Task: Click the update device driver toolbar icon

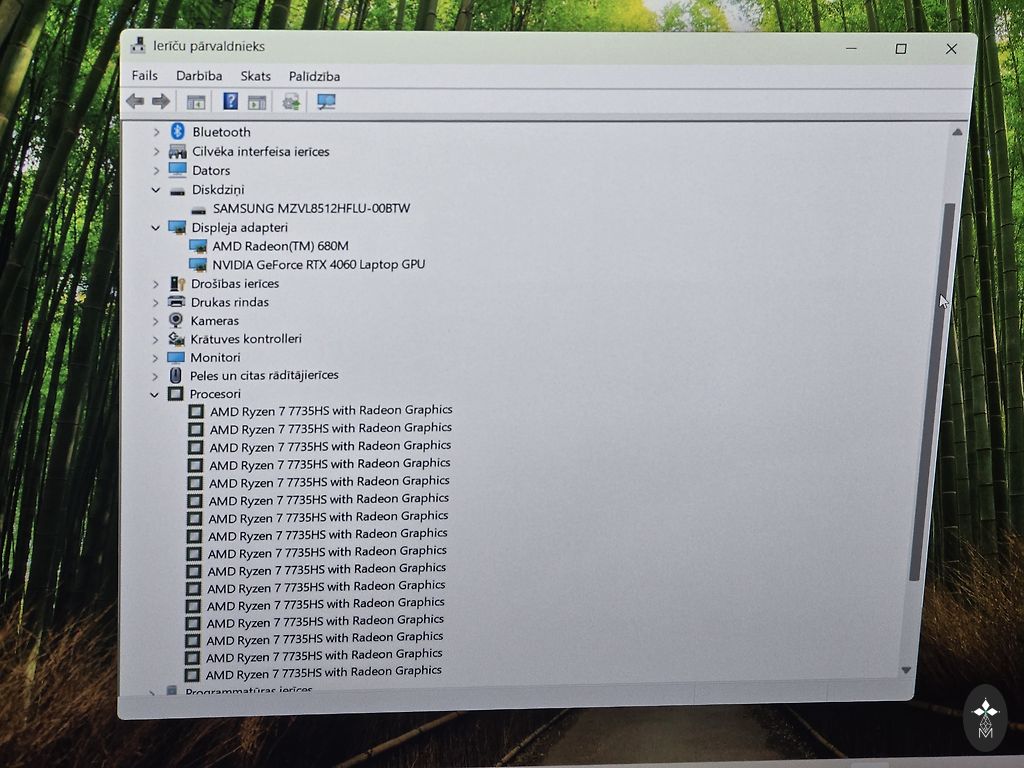Action: point(291,101)
